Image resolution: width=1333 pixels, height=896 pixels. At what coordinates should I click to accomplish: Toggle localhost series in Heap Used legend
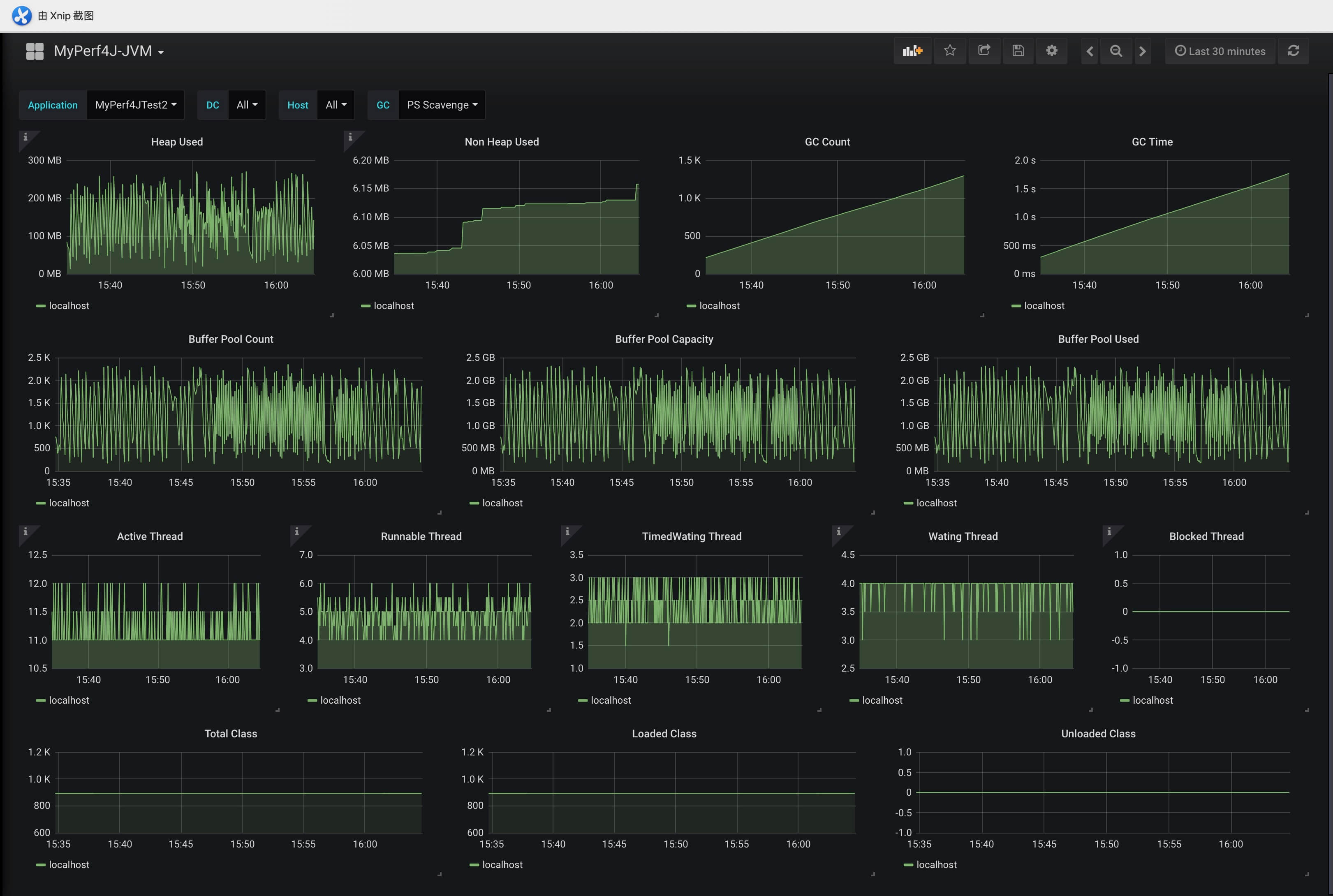pos(69,306)
